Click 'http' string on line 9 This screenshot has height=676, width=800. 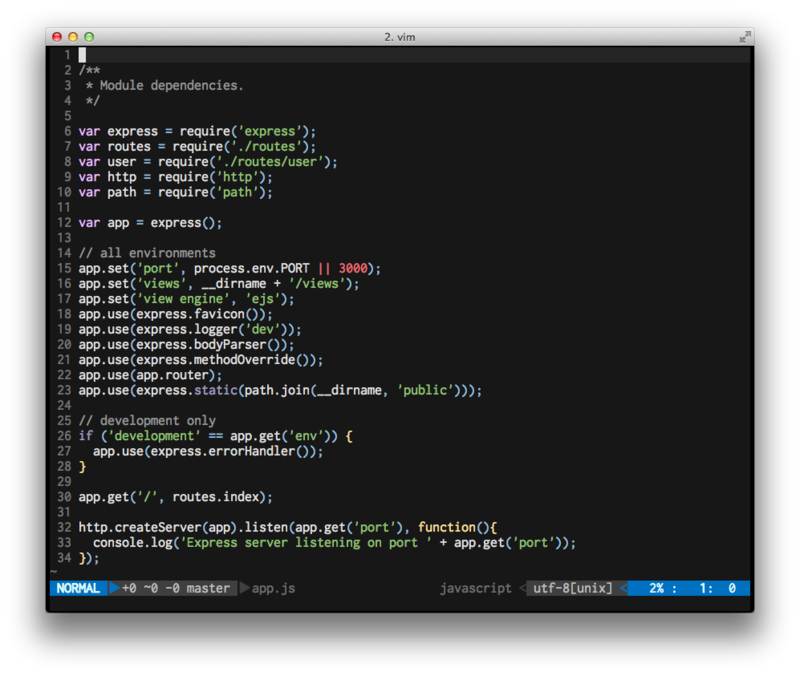(x=237, y=177)
